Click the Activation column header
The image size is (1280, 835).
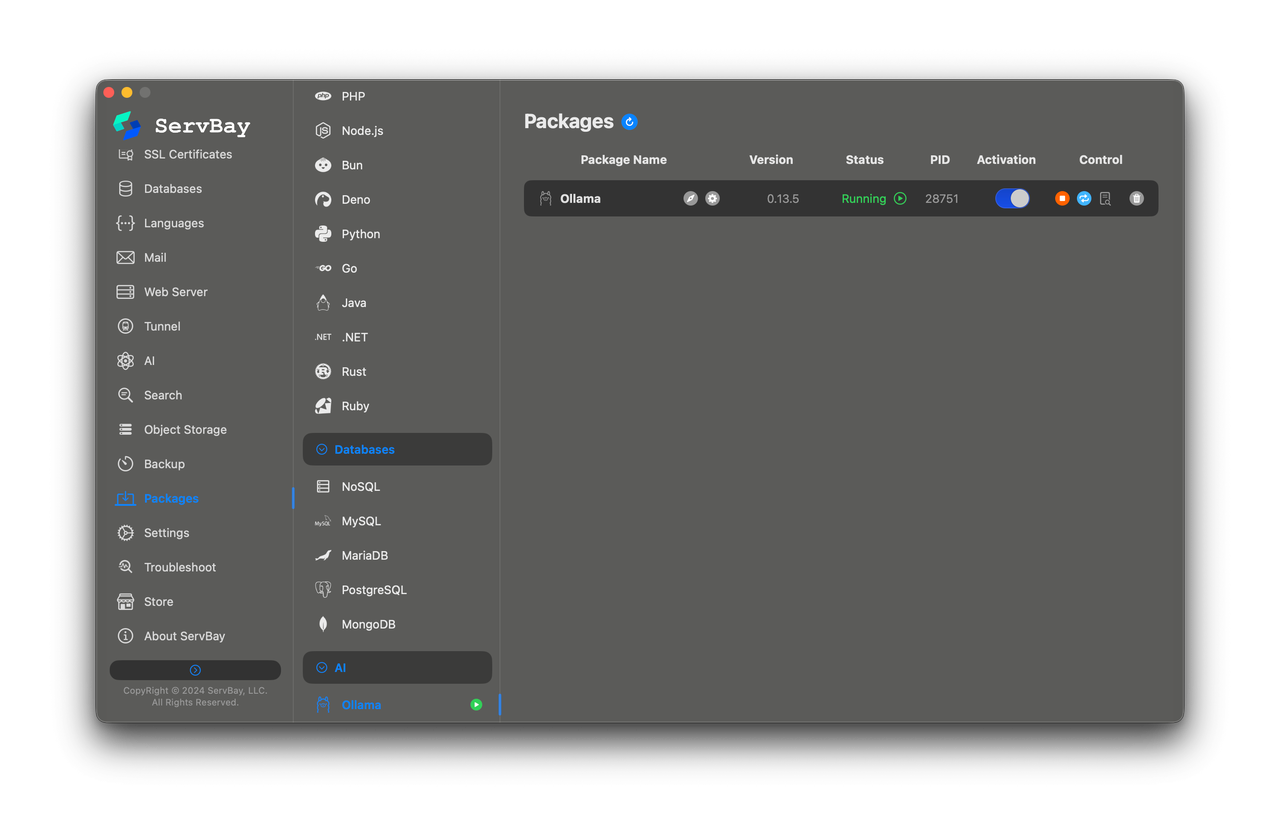(x=1006, y=160)
